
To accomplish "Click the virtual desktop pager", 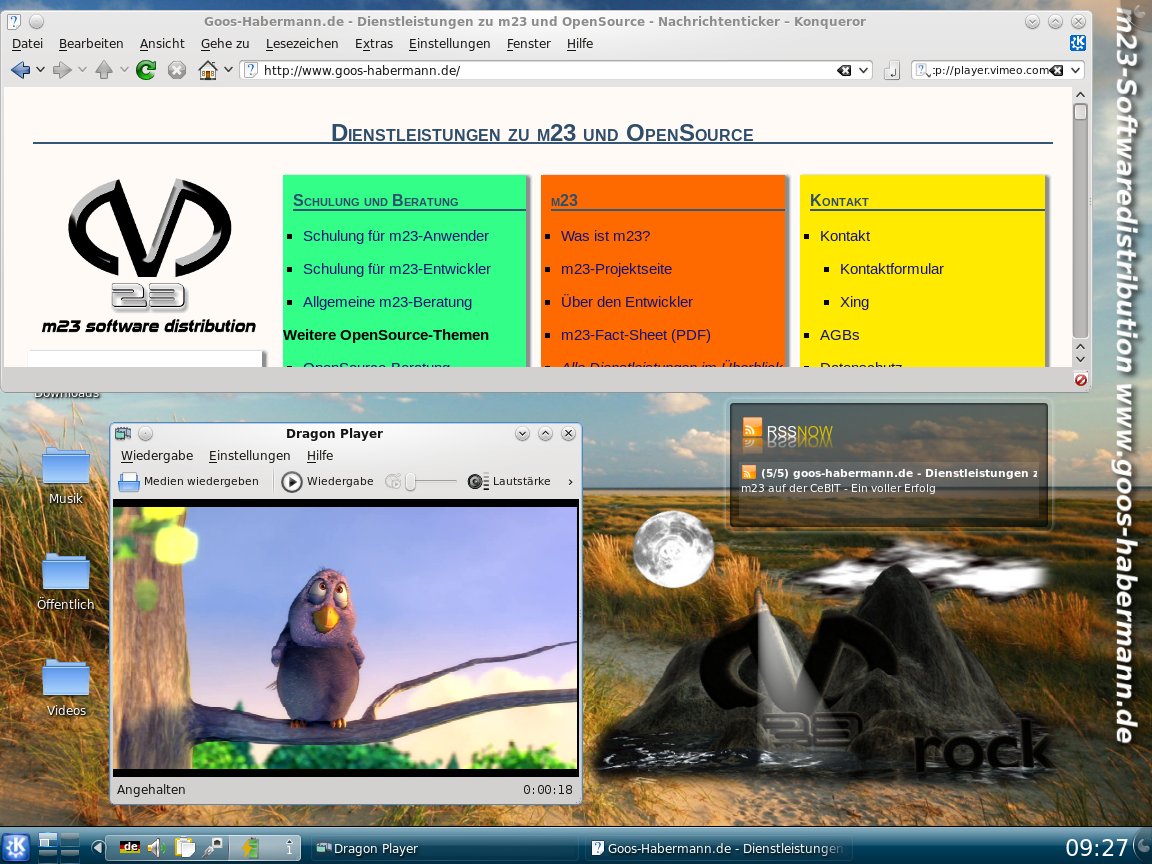I will click(59, 848).
